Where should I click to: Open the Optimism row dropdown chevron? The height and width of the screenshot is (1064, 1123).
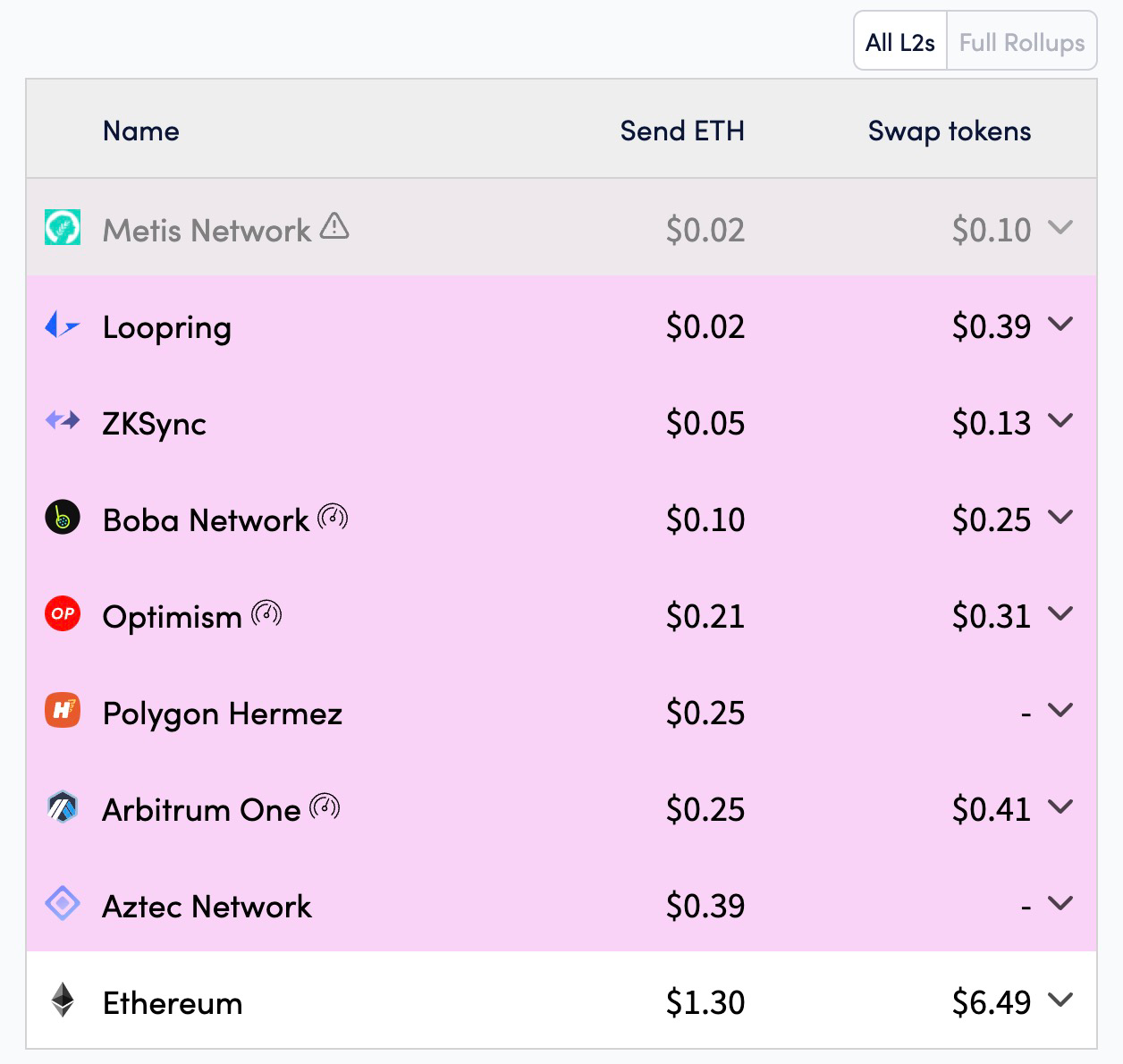point(1062,615)
